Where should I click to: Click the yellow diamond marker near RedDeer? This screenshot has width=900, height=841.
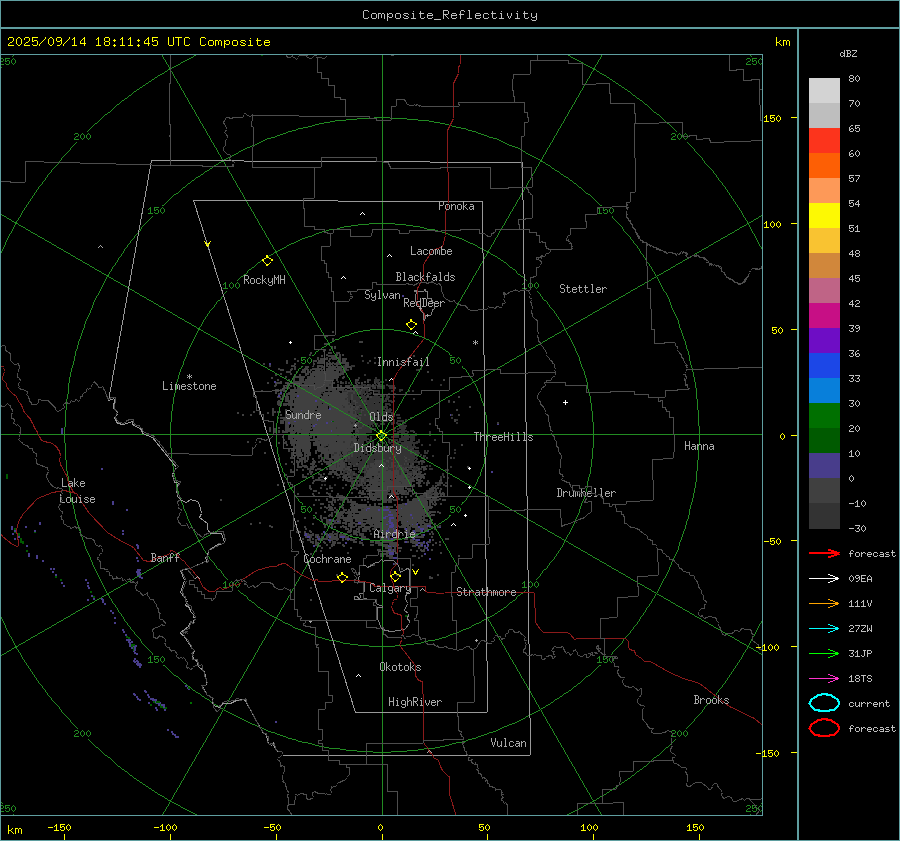tap(411, 325)
